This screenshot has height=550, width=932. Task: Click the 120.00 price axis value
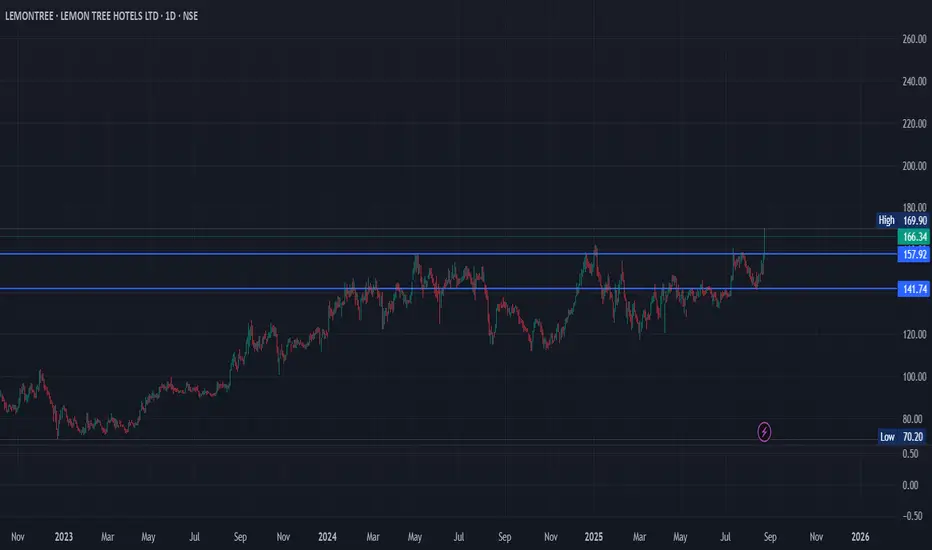[x=914, y=334]
